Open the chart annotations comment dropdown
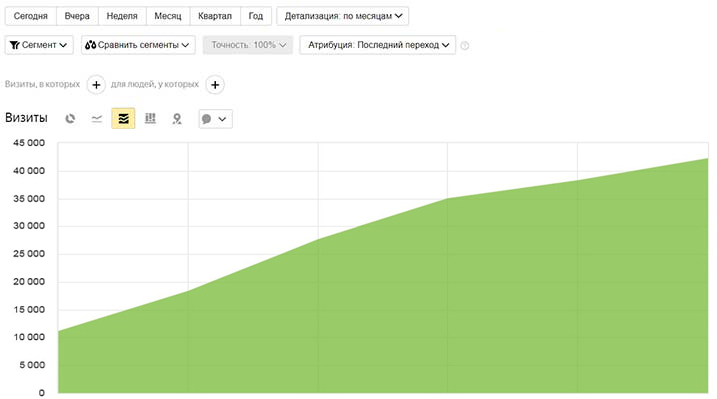Screen dimensions: 717x399 (x=215, y=119)
